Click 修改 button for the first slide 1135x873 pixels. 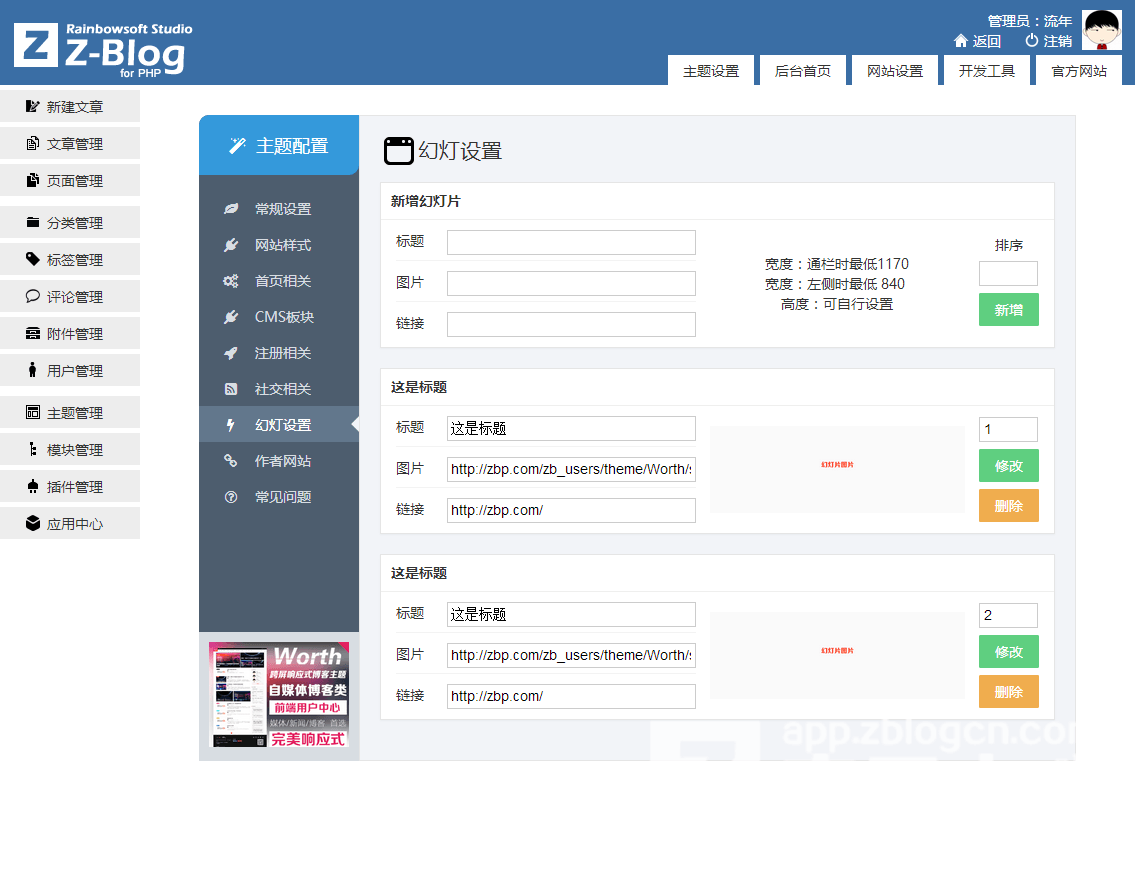pyautogui.click(x=1008, y=466)
